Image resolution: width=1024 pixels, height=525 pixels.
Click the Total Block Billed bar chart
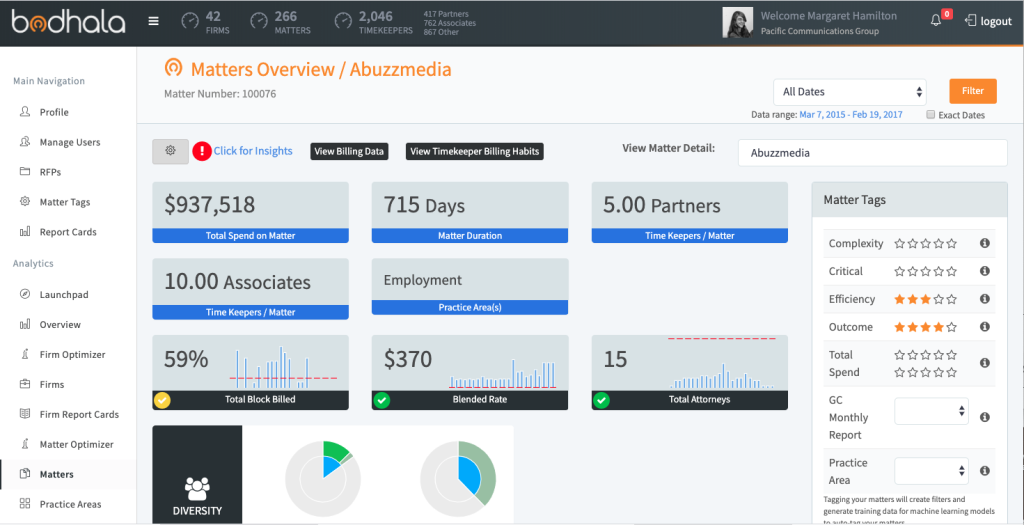283,368
